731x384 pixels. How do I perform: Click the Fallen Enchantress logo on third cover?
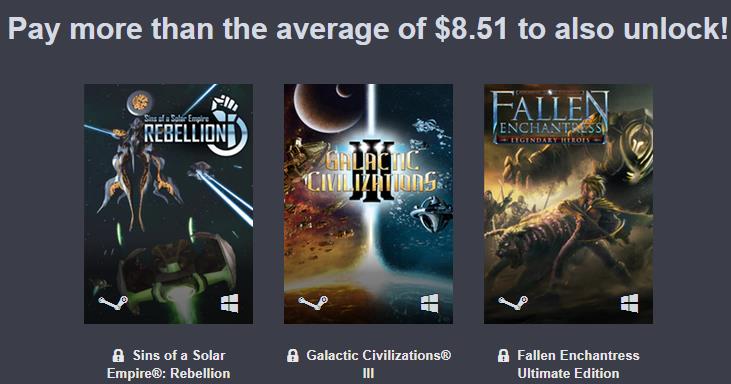(550, 117)
